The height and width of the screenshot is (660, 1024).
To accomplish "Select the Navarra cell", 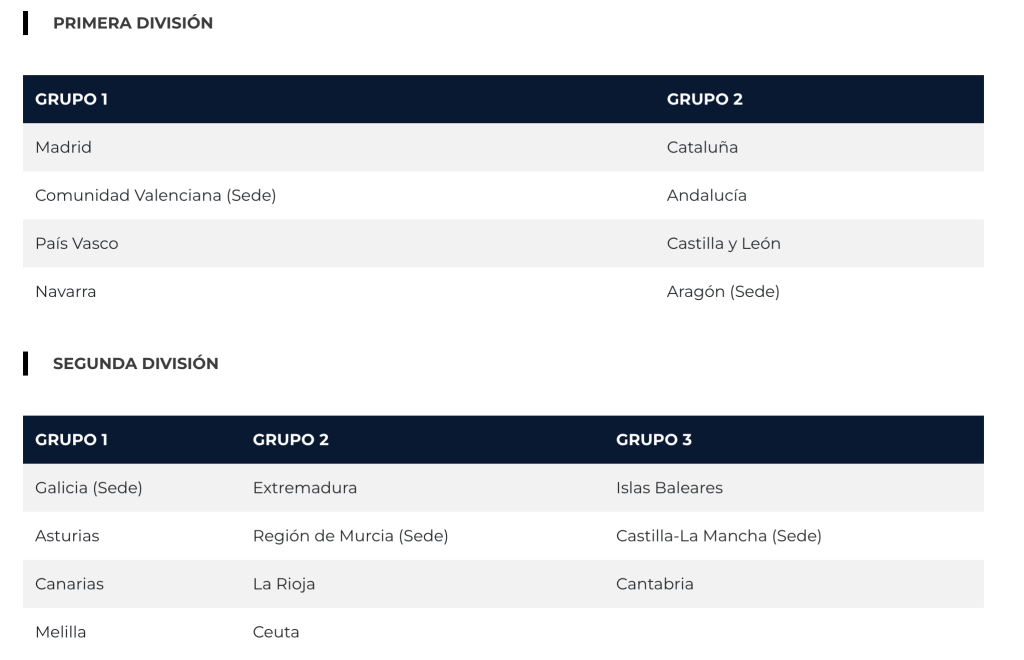I will [65, 291].
